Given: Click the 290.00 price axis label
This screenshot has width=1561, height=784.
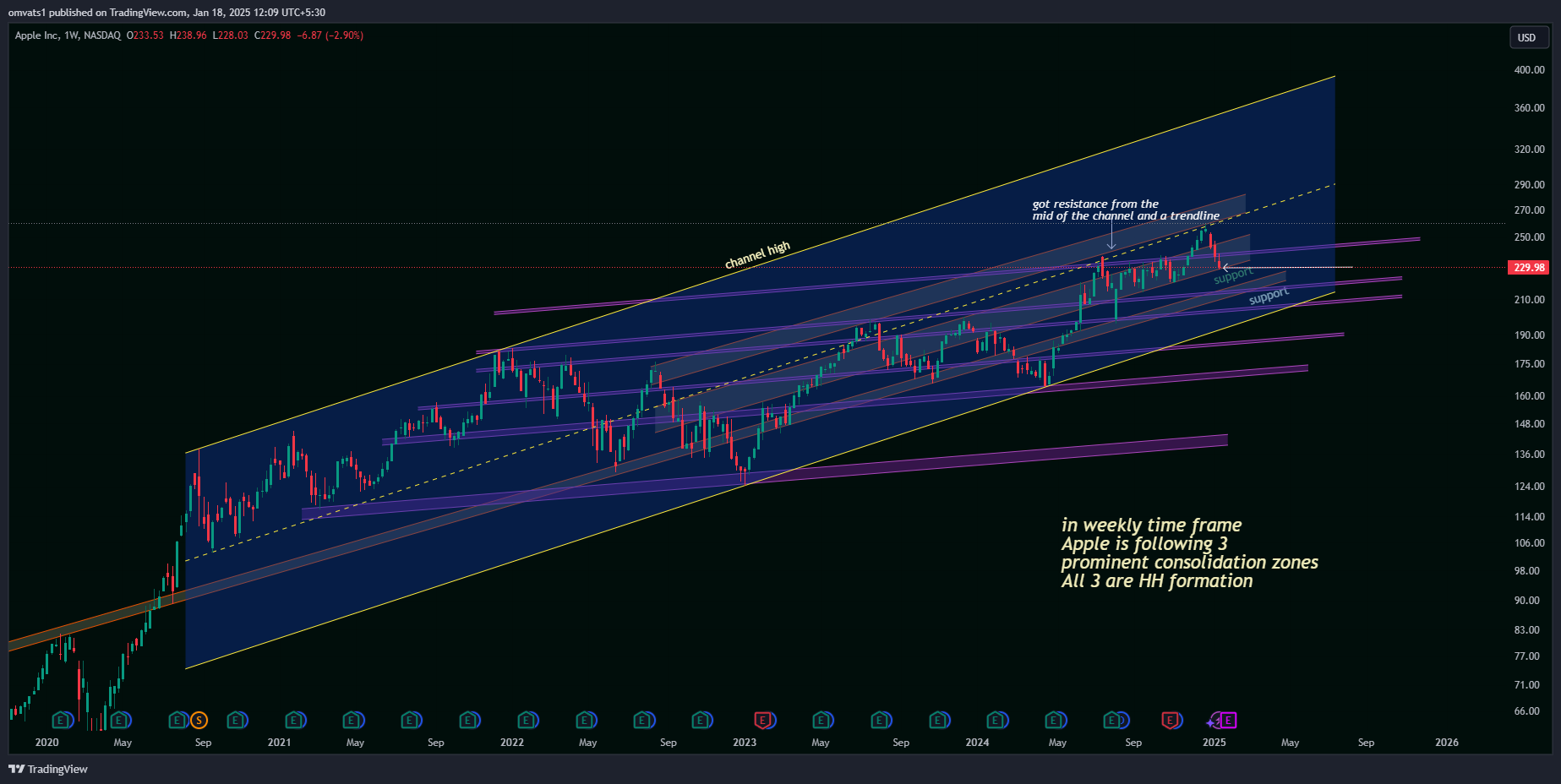Looking at the screenshot, I should [1529, 185].
